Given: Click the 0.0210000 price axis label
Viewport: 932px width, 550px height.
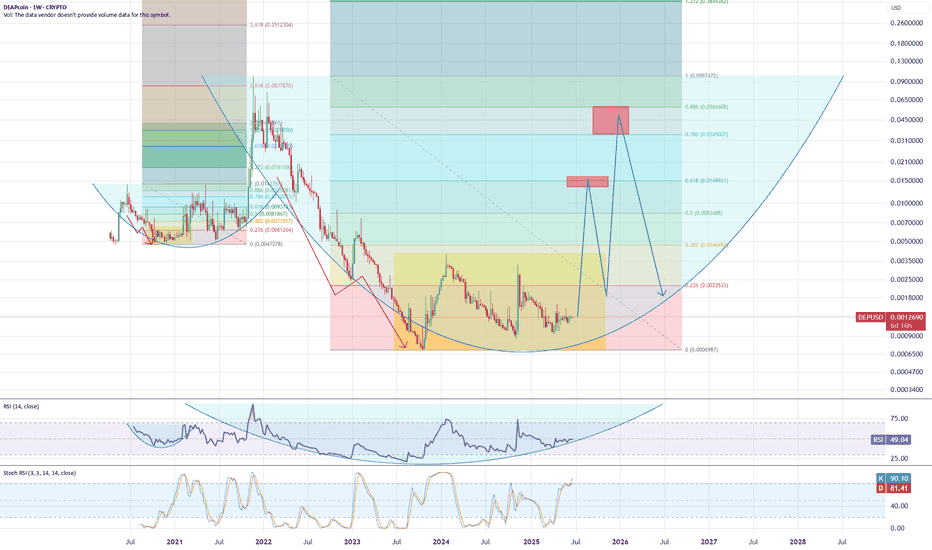Looking at the screenshot, I should click(x=906, y=162).
